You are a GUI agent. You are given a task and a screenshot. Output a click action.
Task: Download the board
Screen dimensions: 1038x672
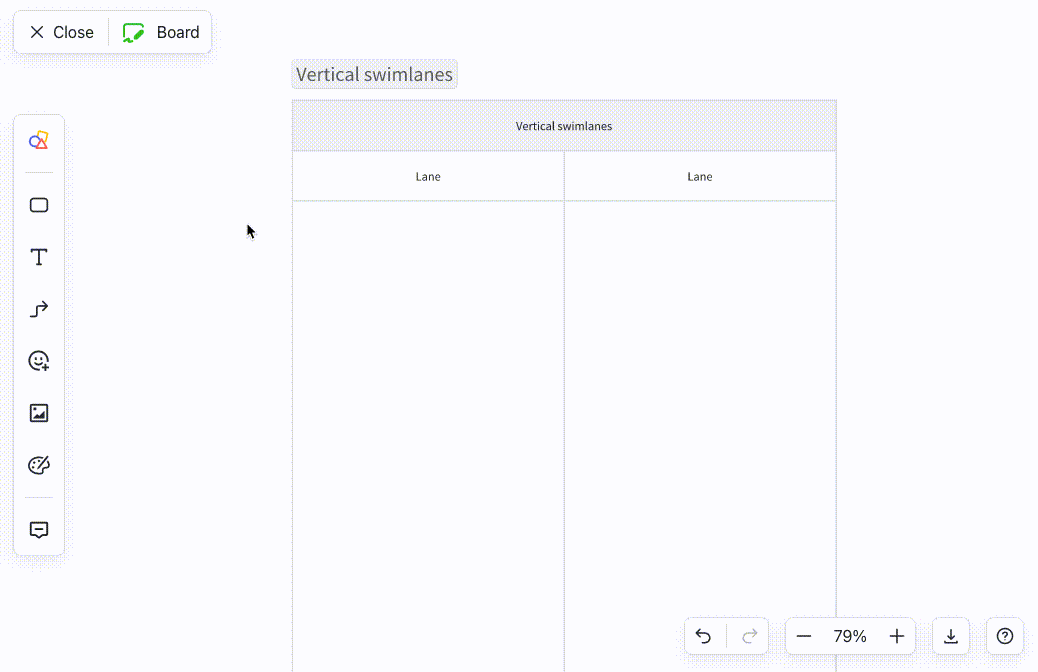950,635
